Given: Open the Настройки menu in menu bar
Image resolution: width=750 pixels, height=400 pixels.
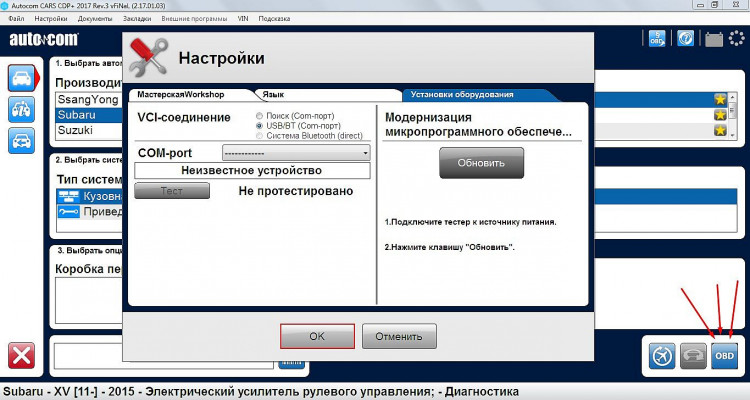Looking at the screenshot, I should click(51, 19).
